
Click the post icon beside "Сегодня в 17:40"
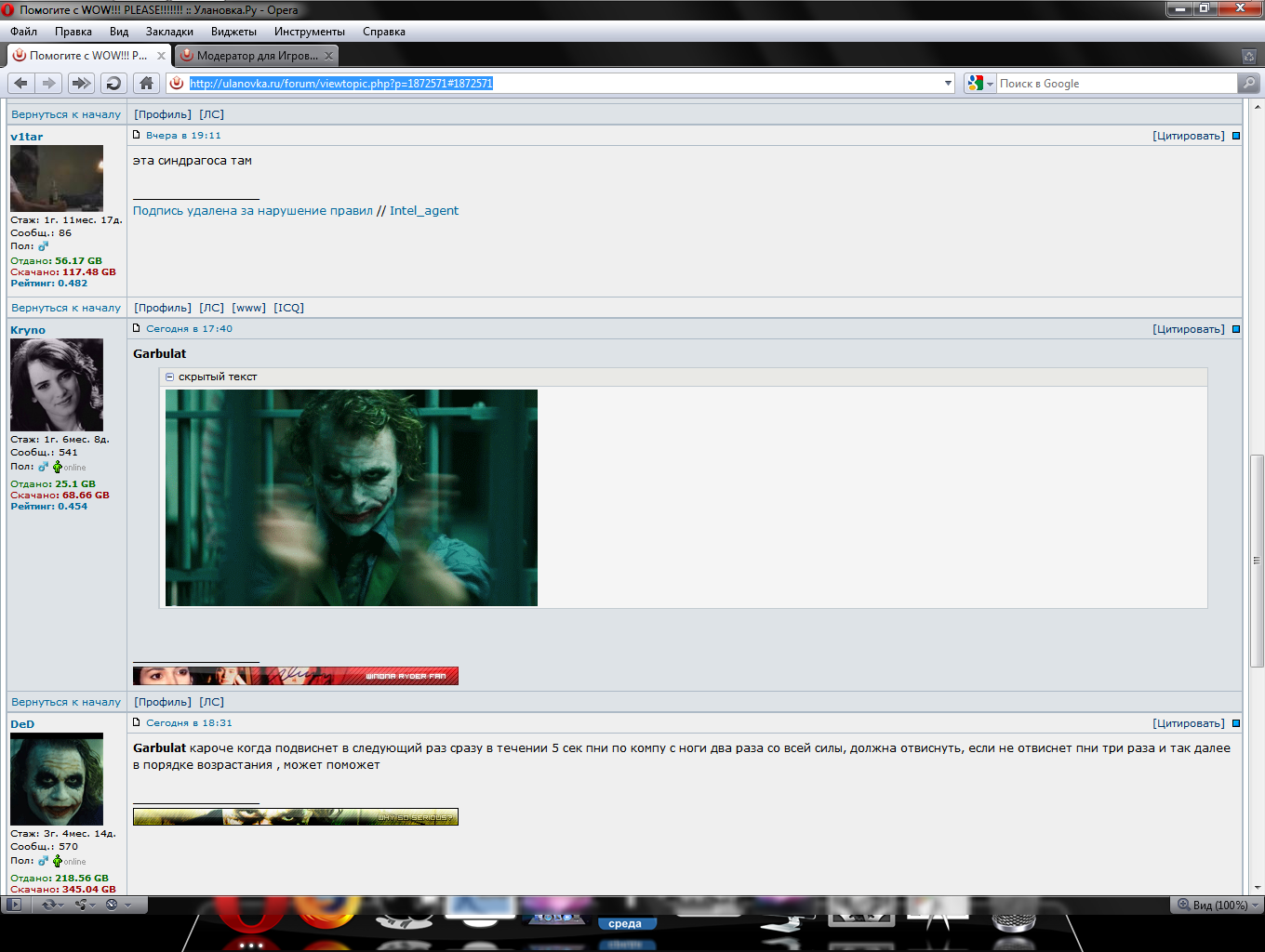click(x=137, y=329)
